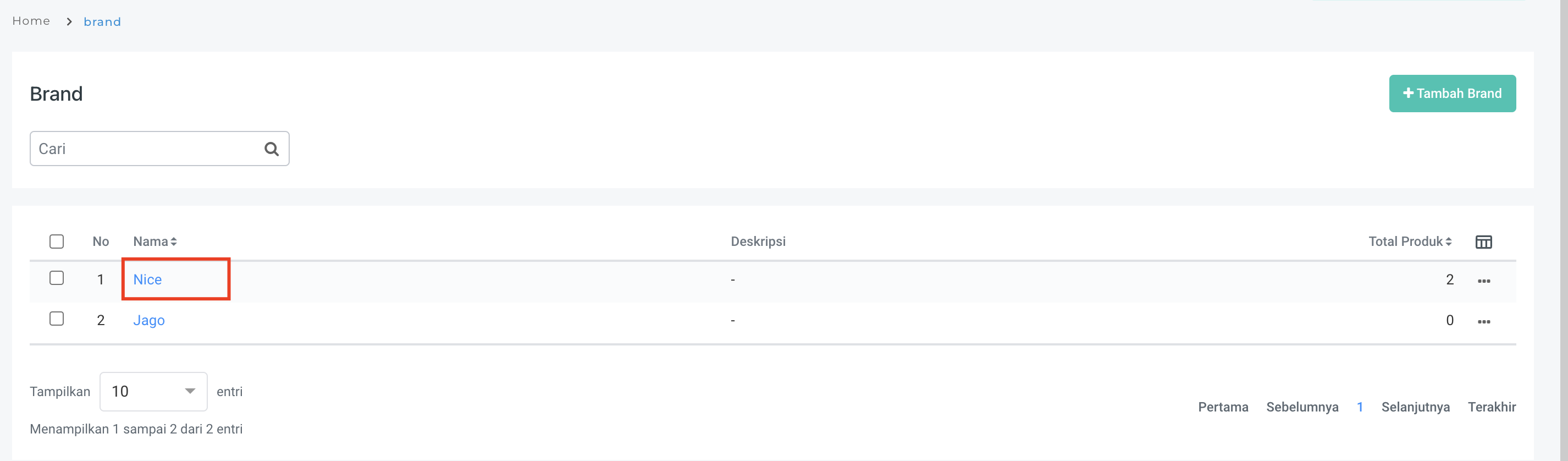Jump to Pertama page
This screenshot has width=1568, height=461.
click(x=1223, y=407)
